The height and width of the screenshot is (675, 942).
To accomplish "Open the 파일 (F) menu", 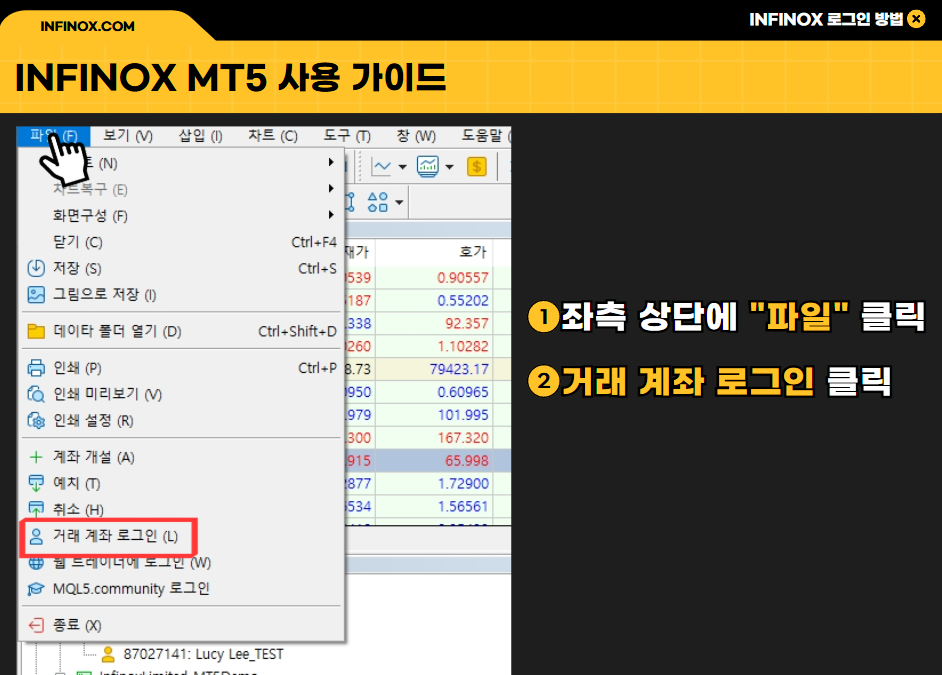I will pyautogui.click(x=53, y=136).
